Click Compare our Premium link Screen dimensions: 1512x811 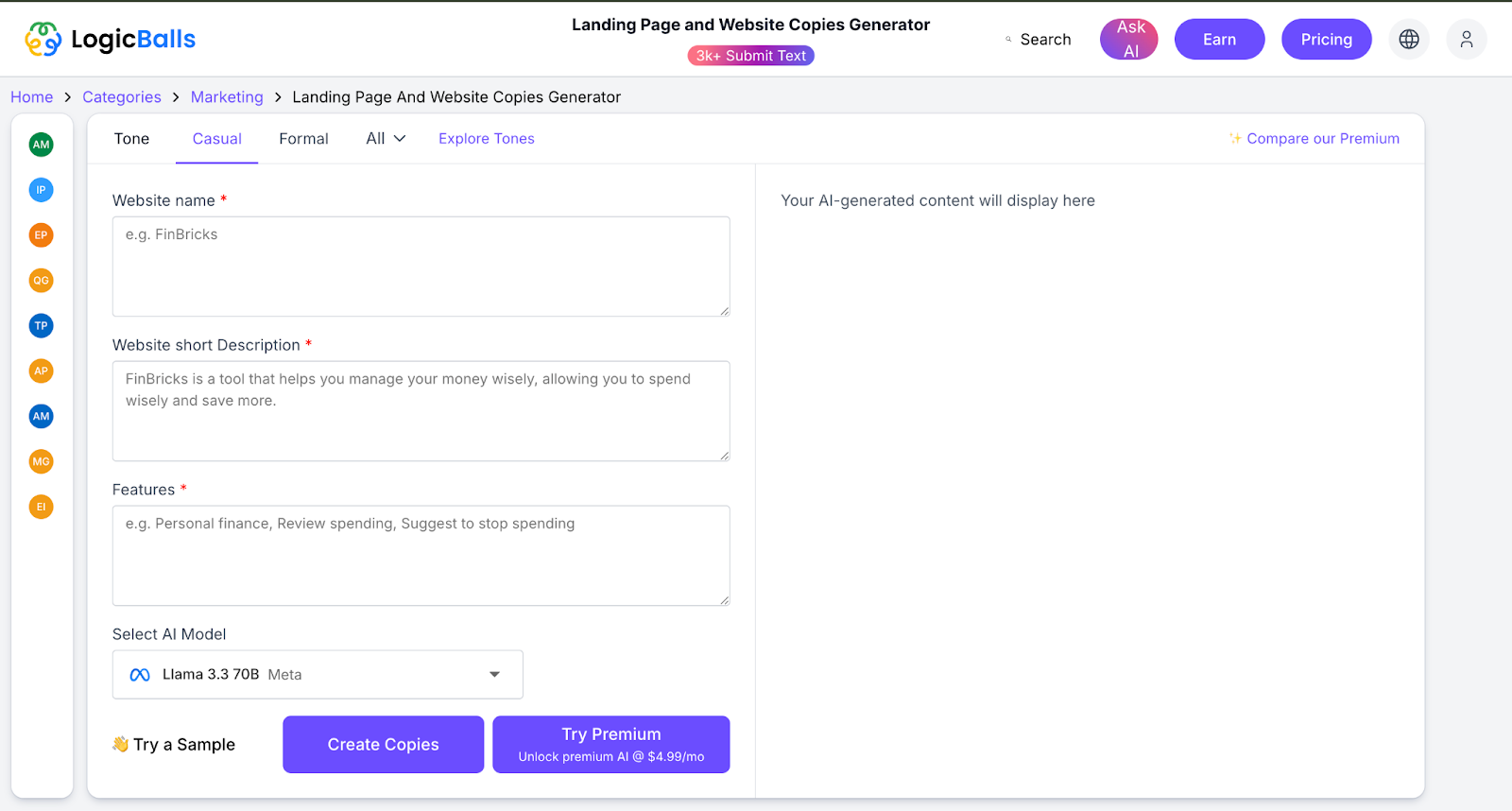point(1314,139)
